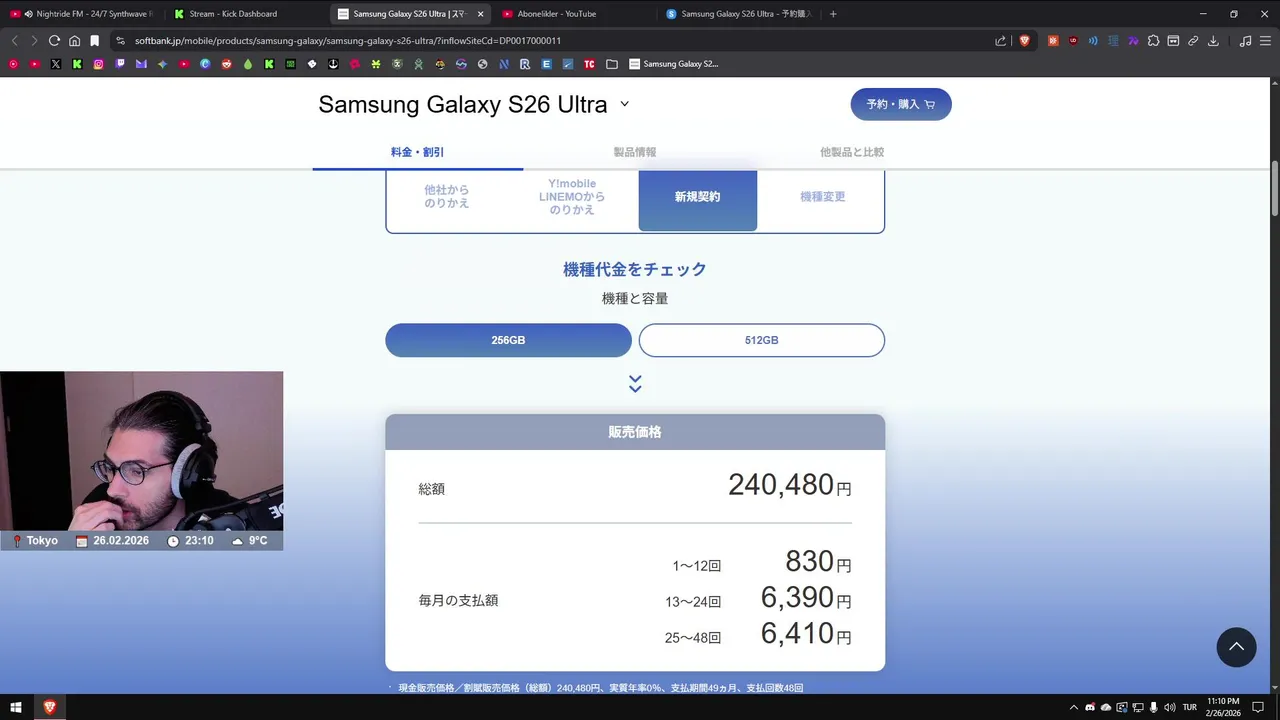1280x720 pixels.
Task: Open the Reddit bookmark icon
Action: [227, 64]
